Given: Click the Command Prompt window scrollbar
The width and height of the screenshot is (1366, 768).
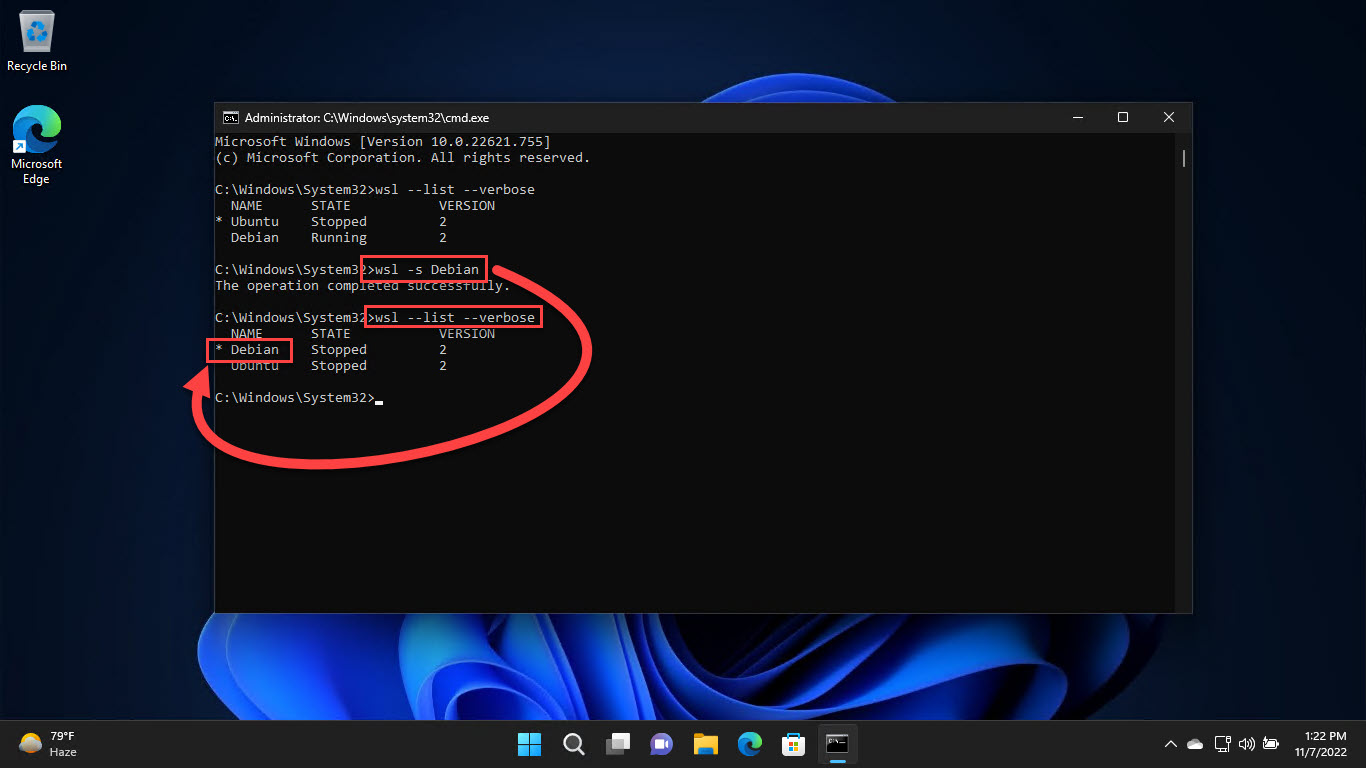Looking at the screenshot, I should point(1184,158).
